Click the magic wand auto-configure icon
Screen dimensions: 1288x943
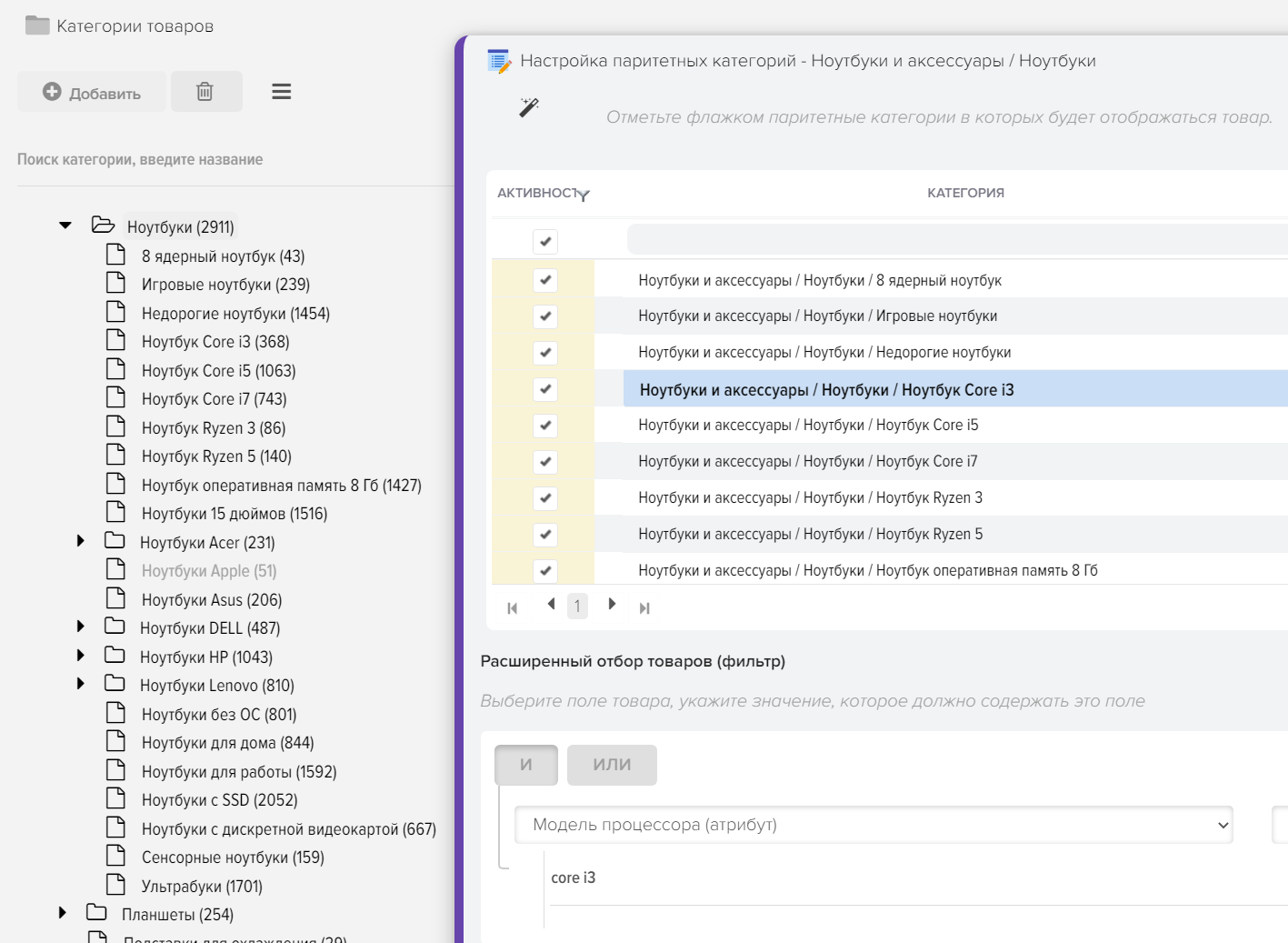529,107
